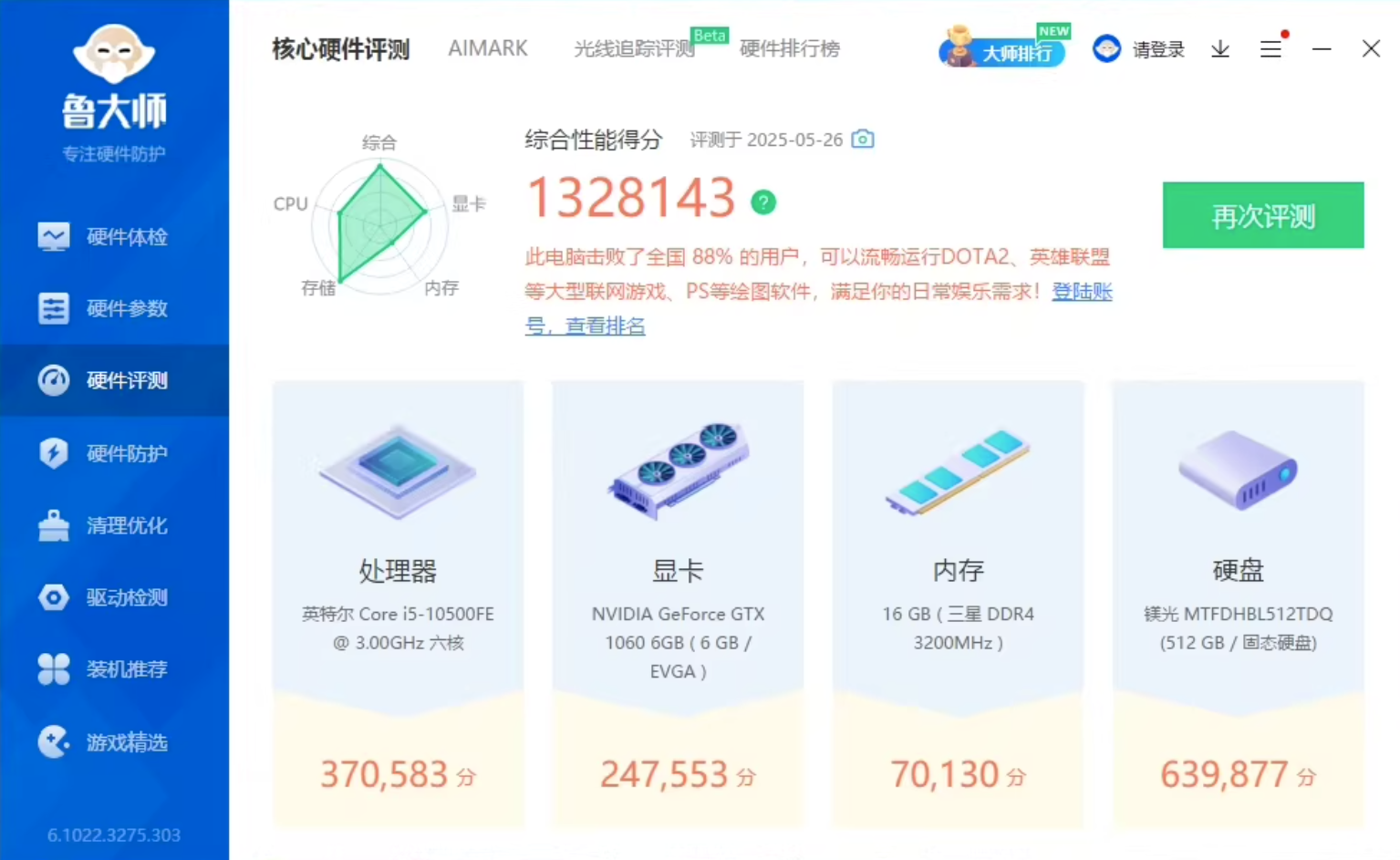This screenshot has height=860, width=1400.
Task: Switch to 核心硬件评测 tab
Action: [x=341, y=48]
